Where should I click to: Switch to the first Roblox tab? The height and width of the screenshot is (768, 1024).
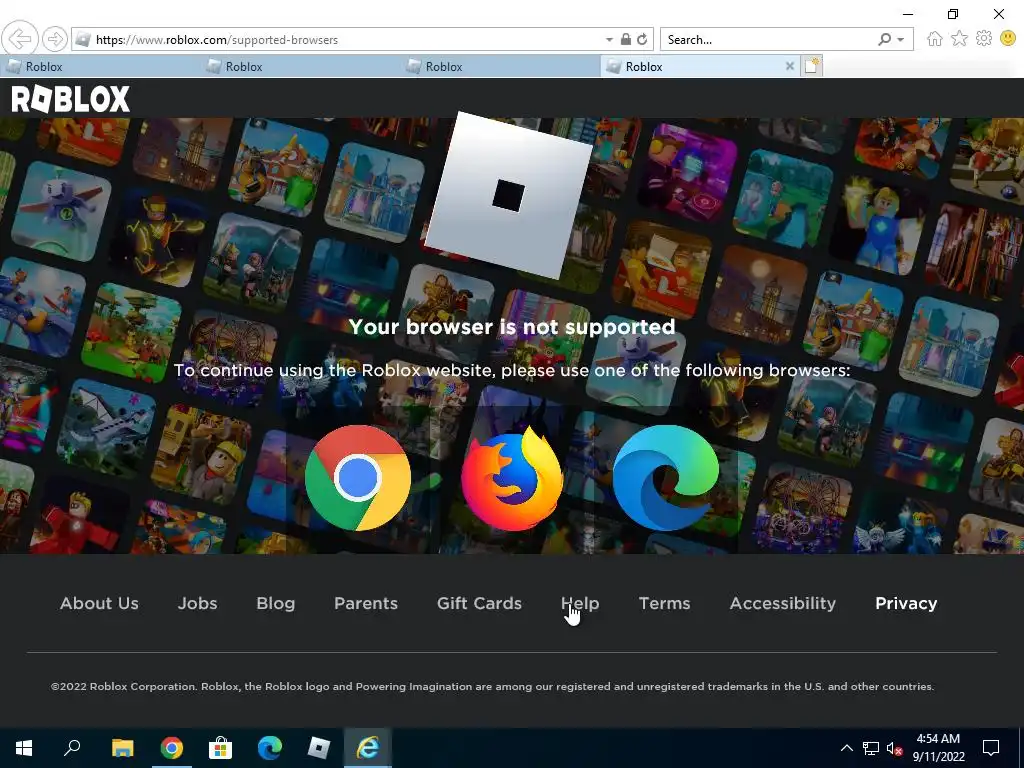point(100,67)
